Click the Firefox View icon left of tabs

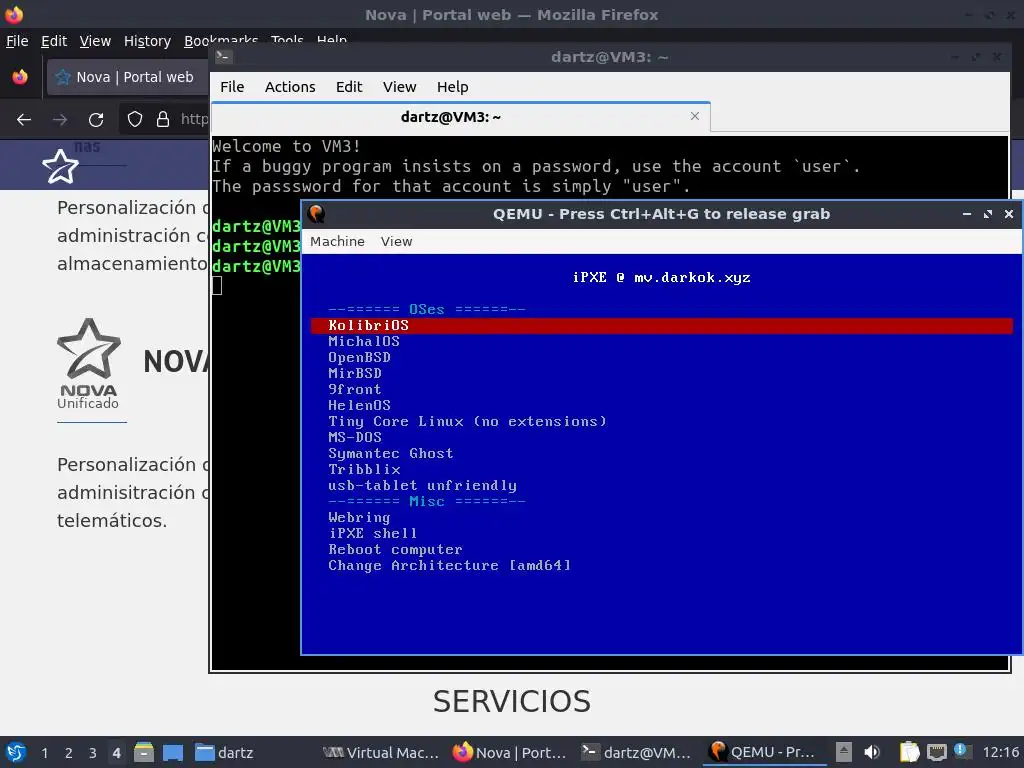[x=20, y=77]
